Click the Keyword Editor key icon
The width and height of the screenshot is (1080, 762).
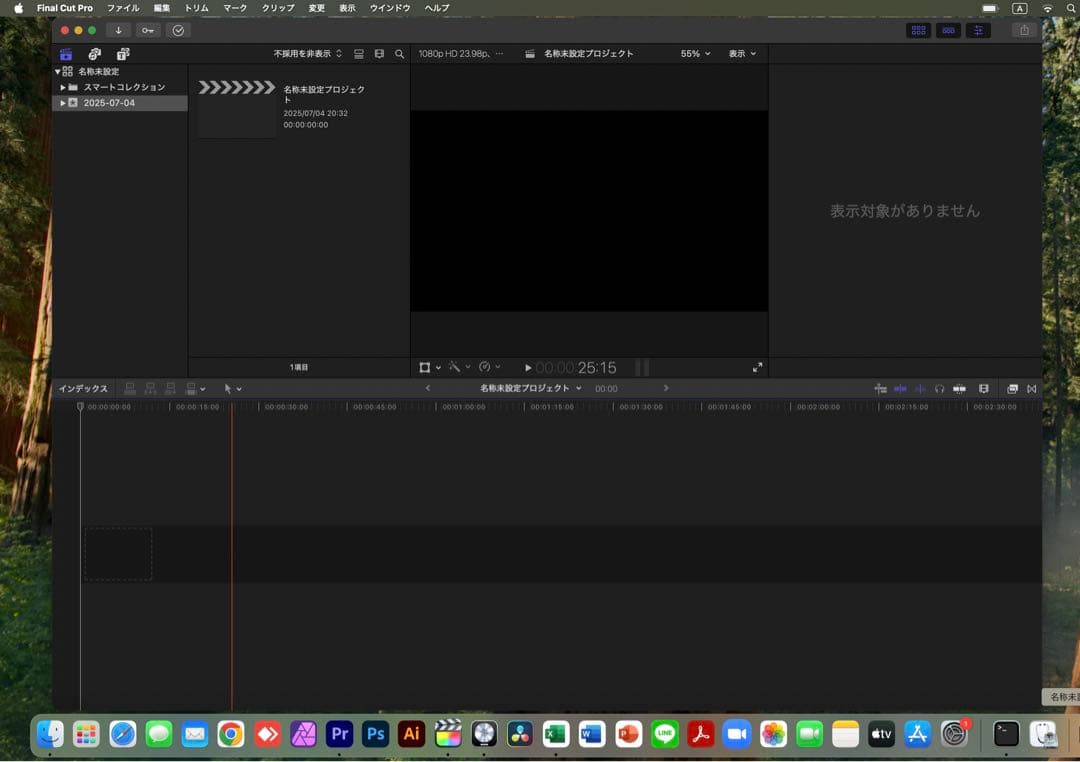point(148,30)
